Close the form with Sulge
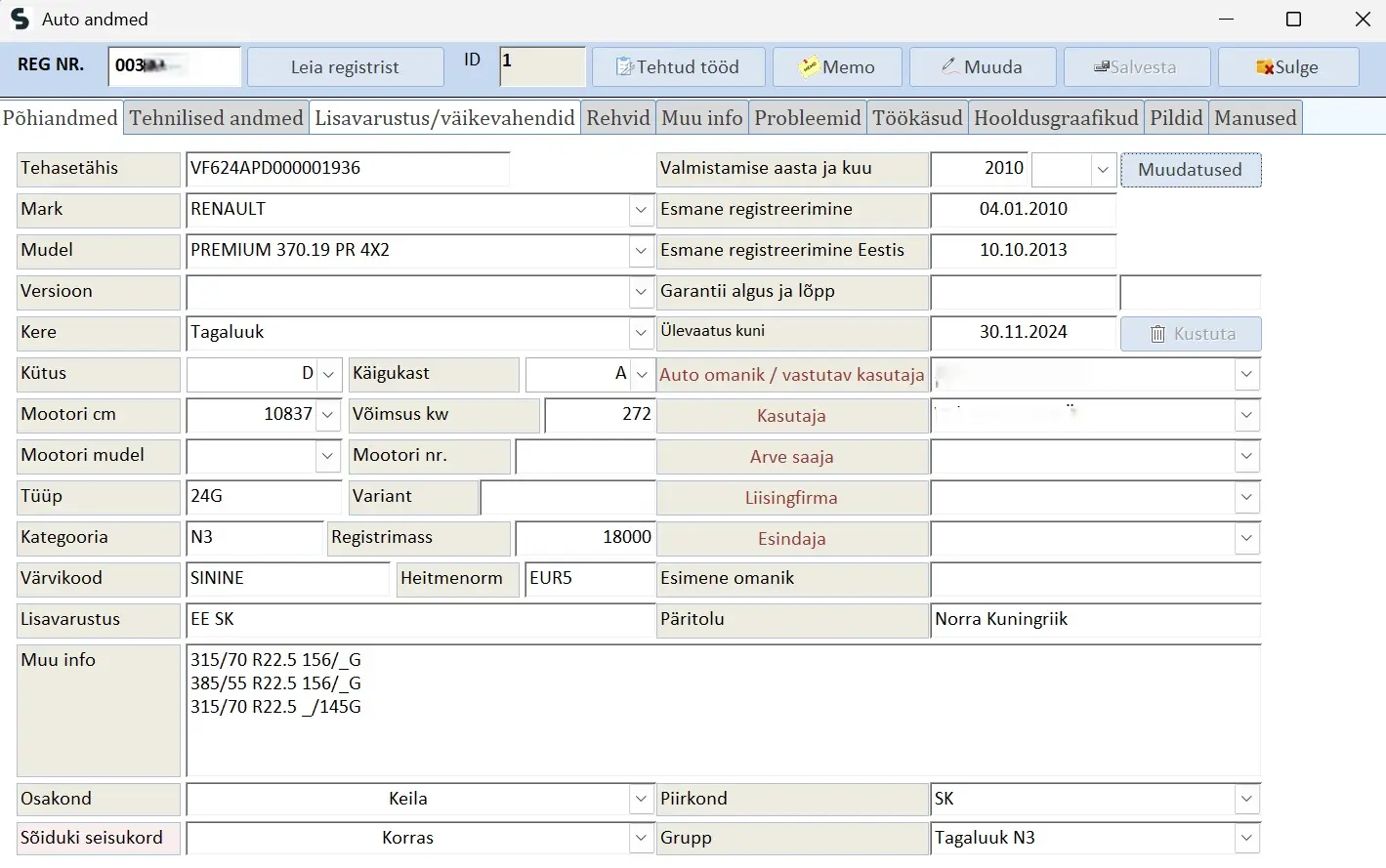This screenshot has width=1386, height=868. click(1288, 67)
